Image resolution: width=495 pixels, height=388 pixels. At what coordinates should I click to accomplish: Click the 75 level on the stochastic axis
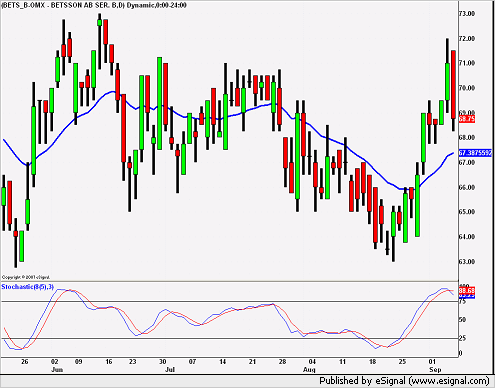coord(462,301)
